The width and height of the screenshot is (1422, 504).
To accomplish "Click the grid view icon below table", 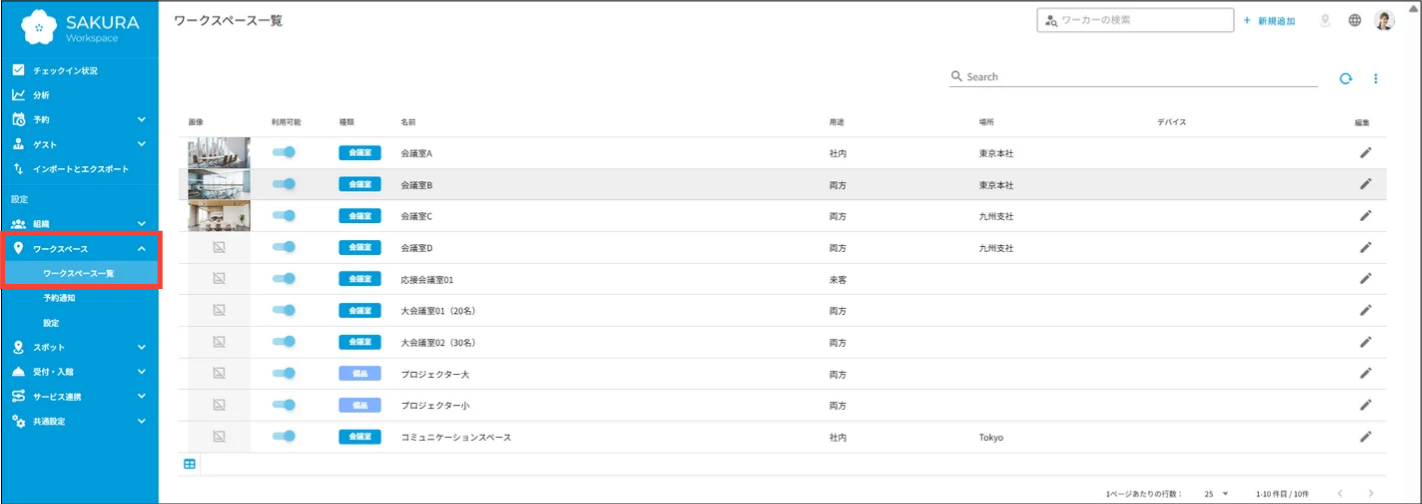I will (x=190, y=464).
